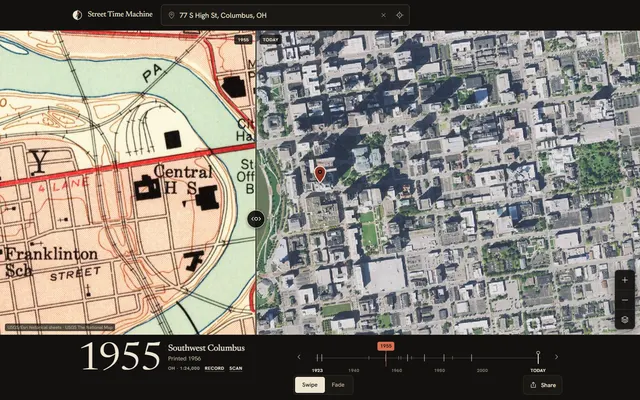640x400 pixels.
Task: Go to previous map with left chevron
Action: pyautogui.click(x=299, y=357)
